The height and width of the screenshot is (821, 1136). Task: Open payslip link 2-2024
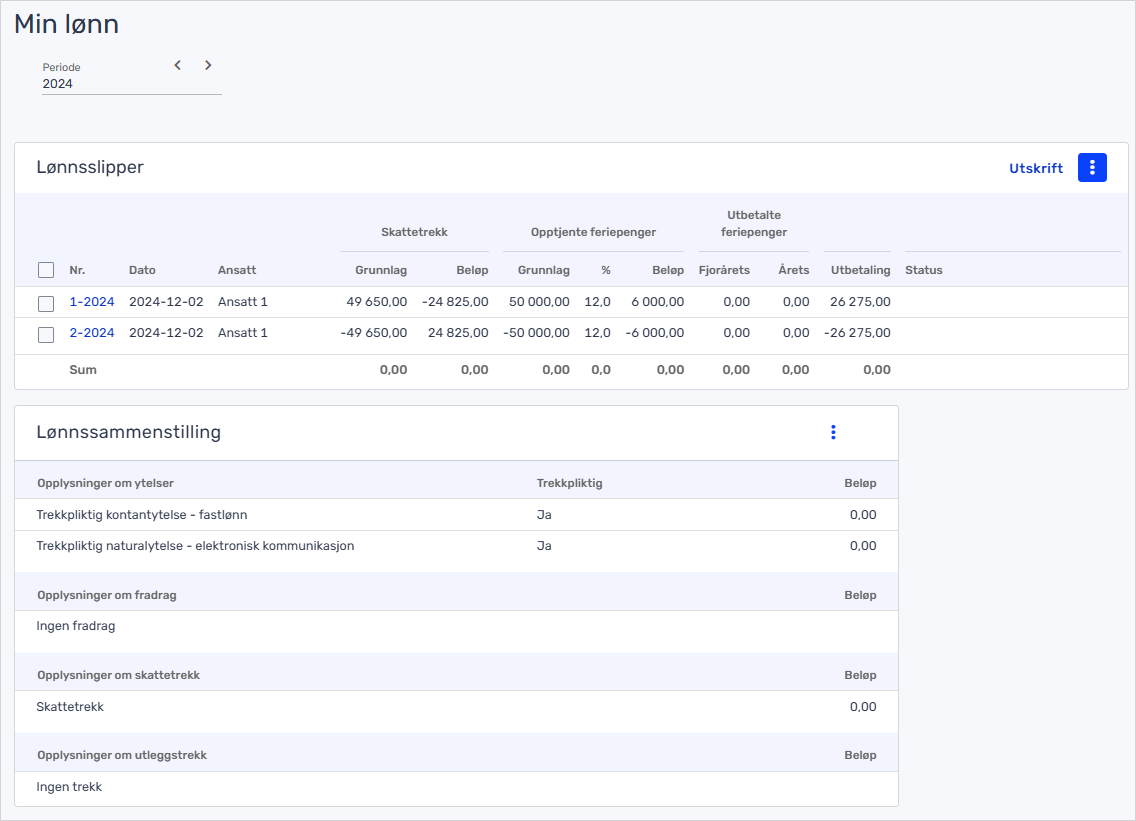click(92, 333)
